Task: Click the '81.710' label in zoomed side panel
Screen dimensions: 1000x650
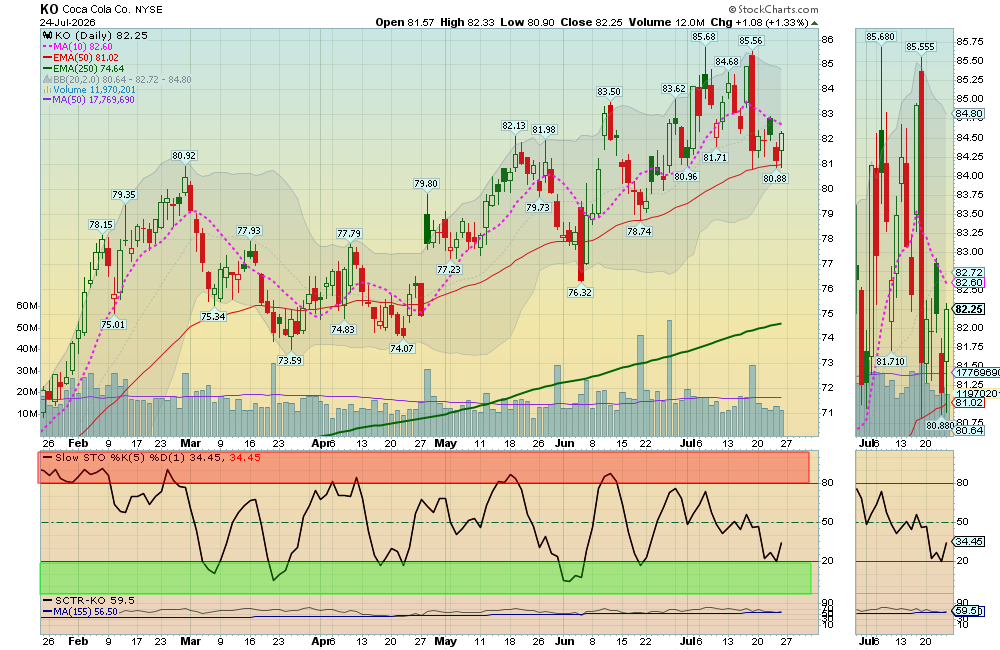Action: (x=890, y=362)
